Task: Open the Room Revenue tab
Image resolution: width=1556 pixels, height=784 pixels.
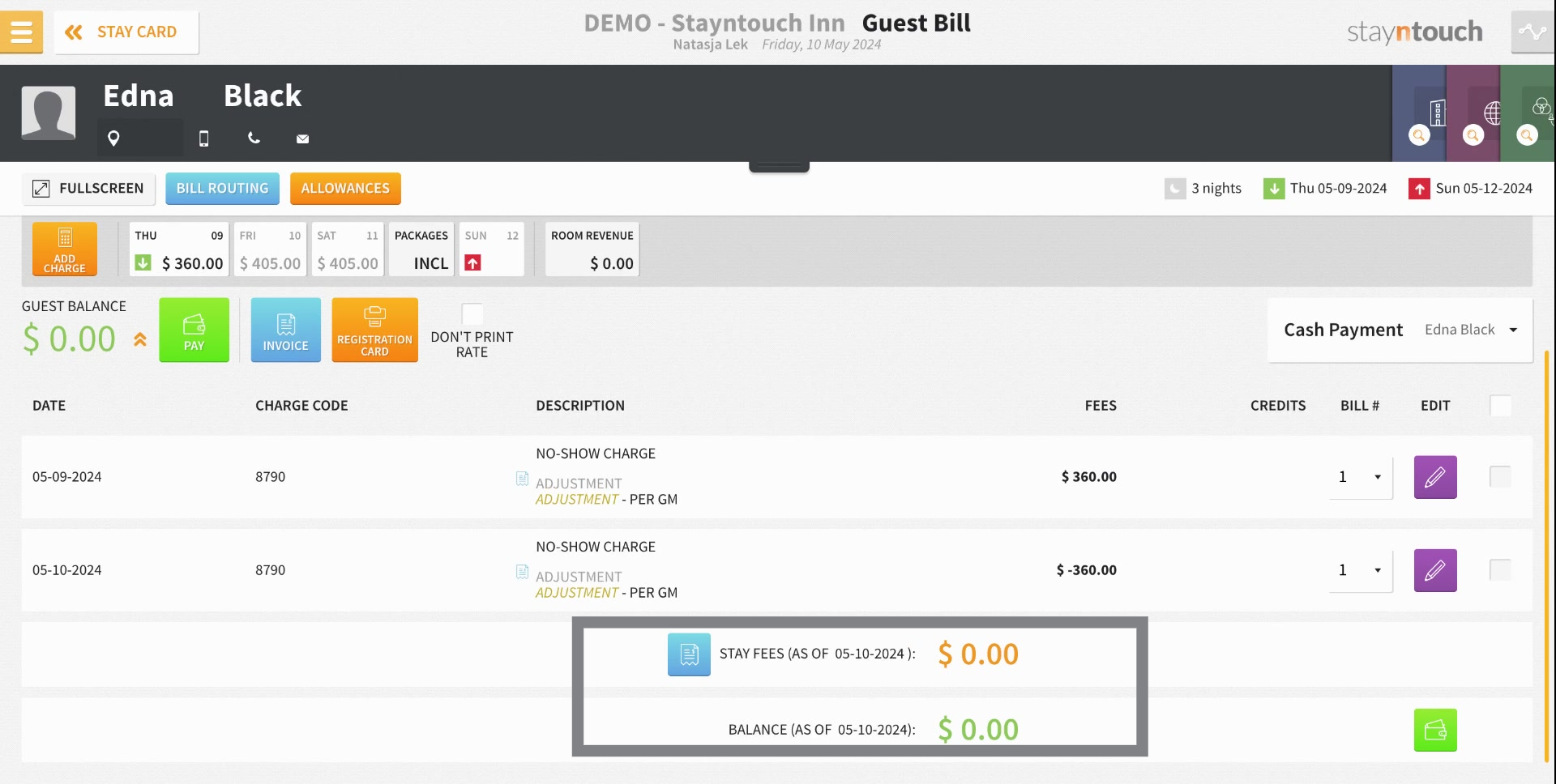Action: click(x=592, y=249)
